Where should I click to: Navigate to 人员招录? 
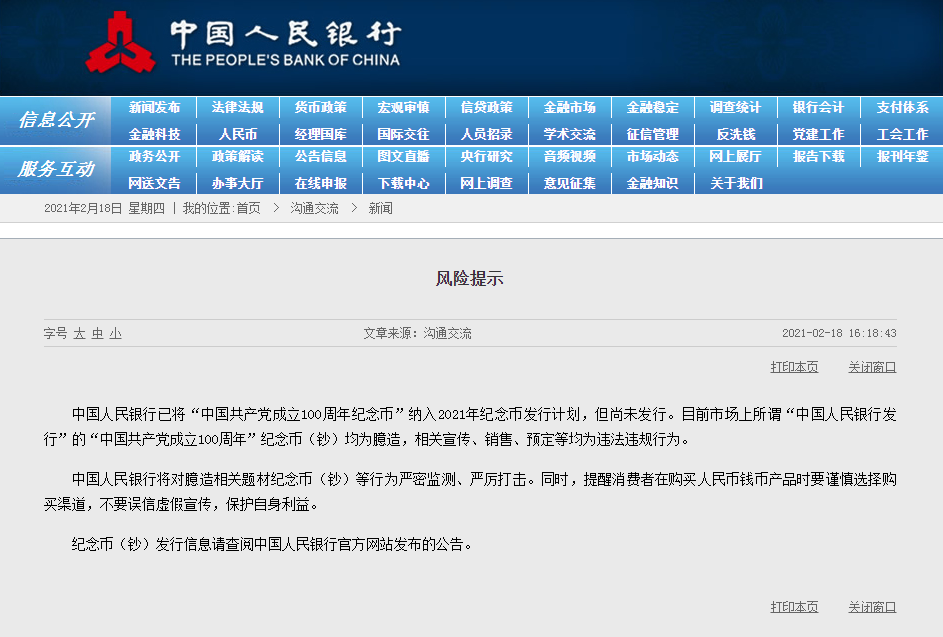486,134
